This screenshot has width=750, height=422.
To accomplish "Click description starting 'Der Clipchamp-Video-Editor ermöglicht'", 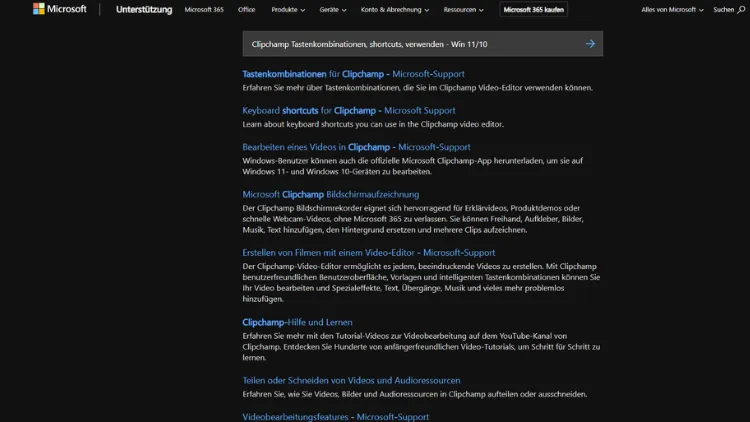I will [421, 283].
